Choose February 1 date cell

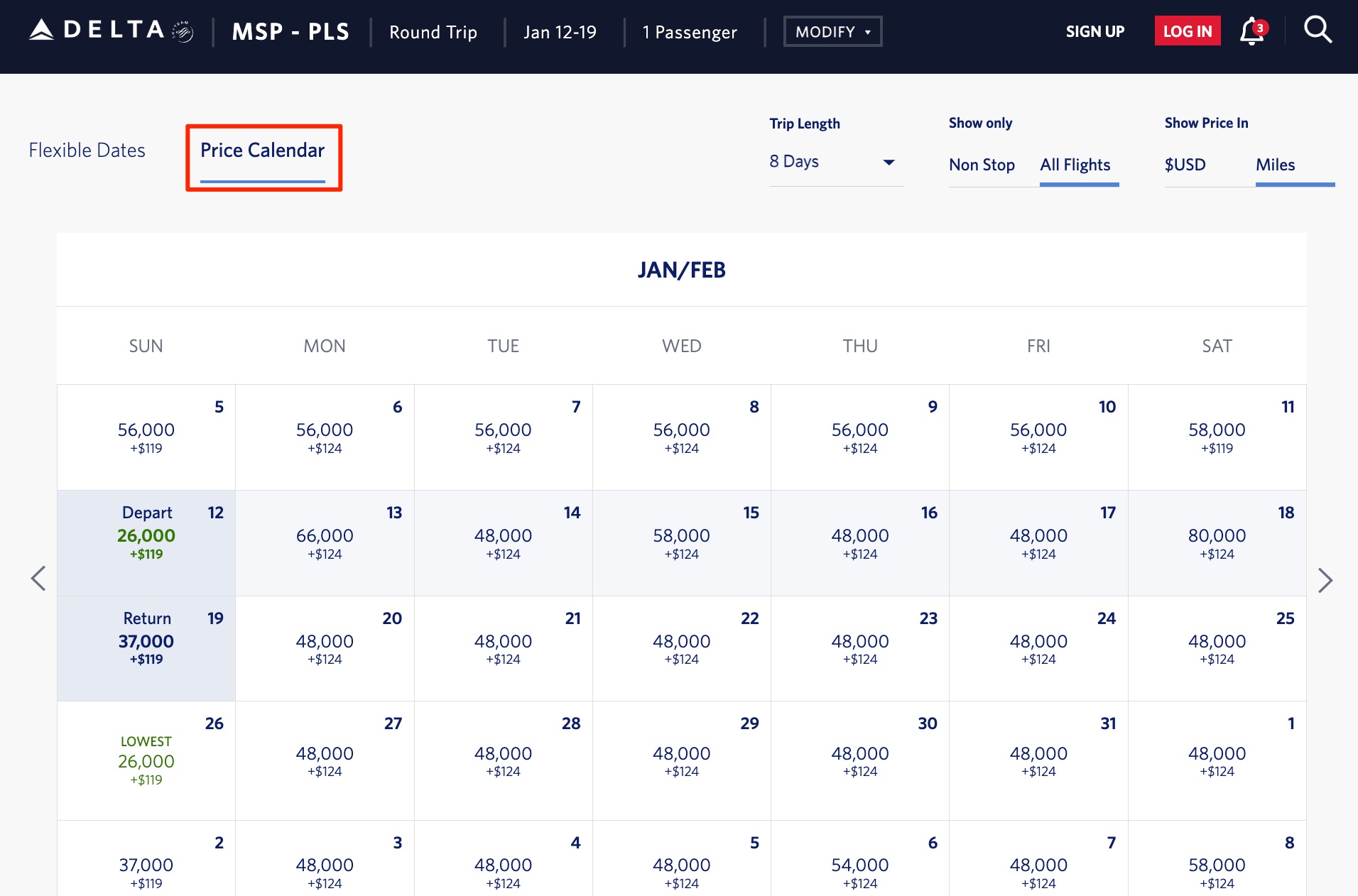click(x=1217, y=760)
